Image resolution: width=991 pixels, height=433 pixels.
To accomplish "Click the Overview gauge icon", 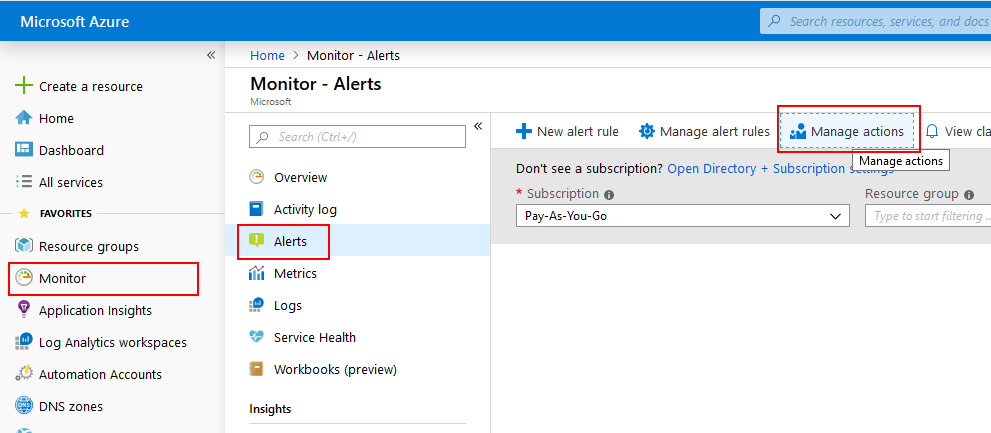I will (x=256, y=178).
